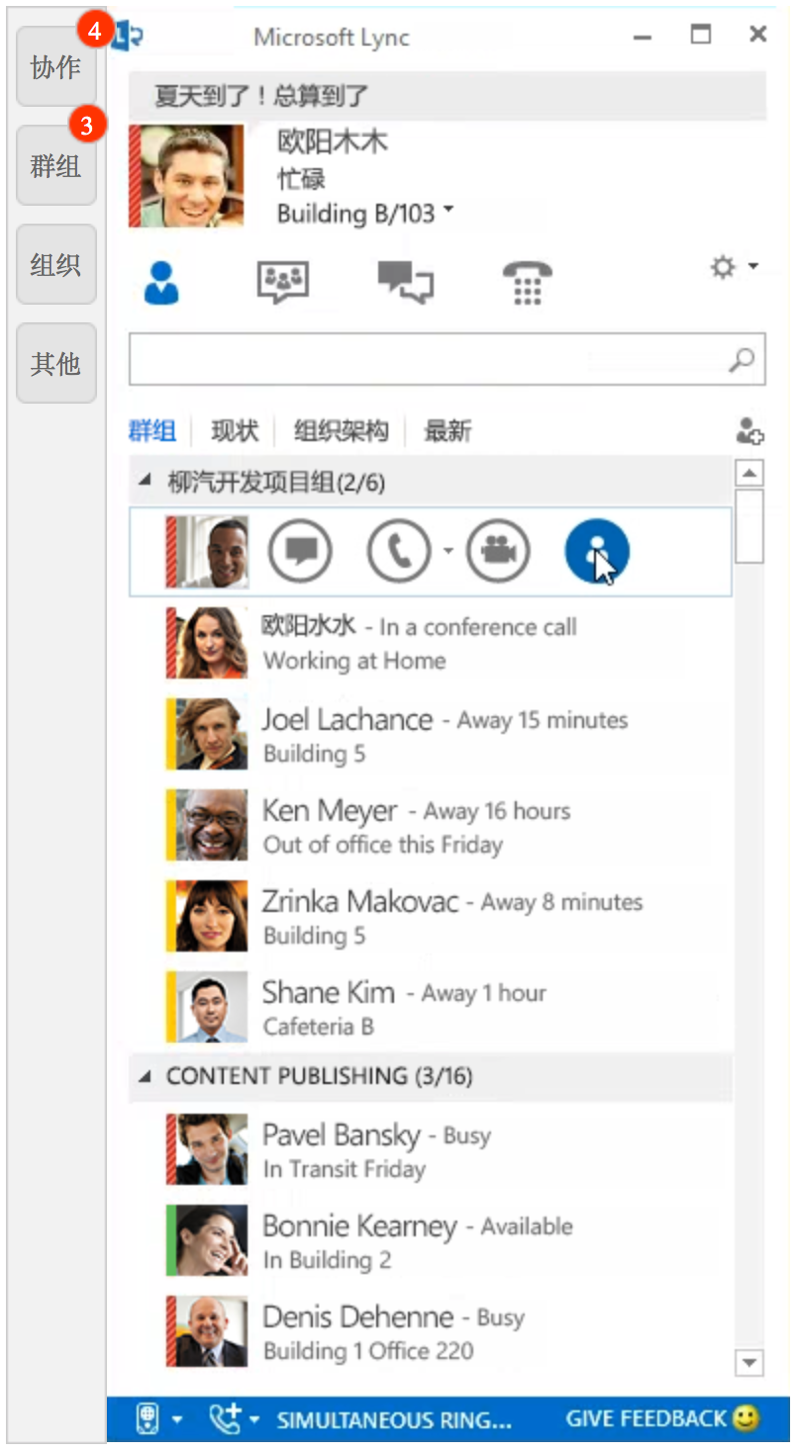Click SIMULTANEOUS RING status text
The height and width of the screenshot is (1452, 798).
(394, 1420)
